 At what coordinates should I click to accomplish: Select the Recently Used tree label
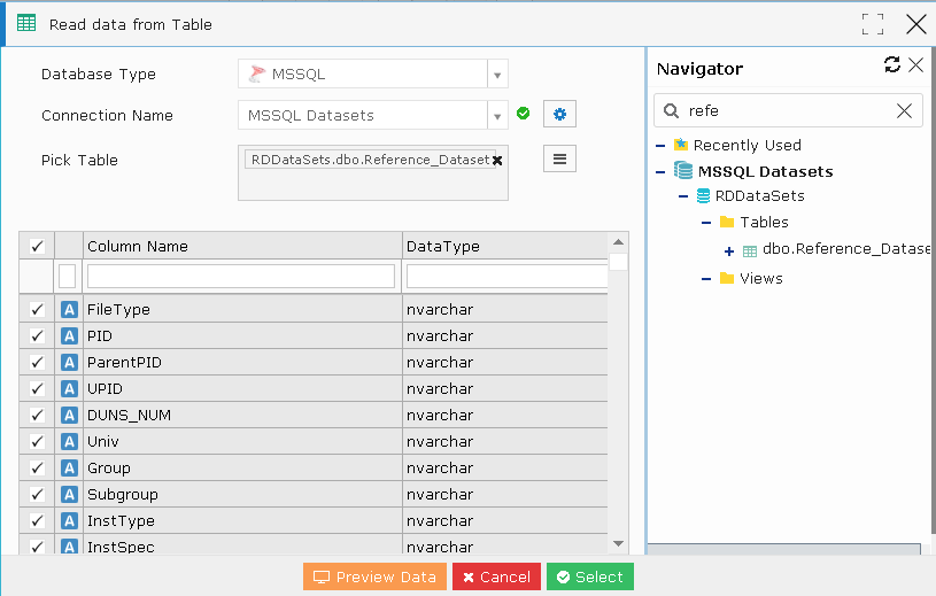click(747, 145)
